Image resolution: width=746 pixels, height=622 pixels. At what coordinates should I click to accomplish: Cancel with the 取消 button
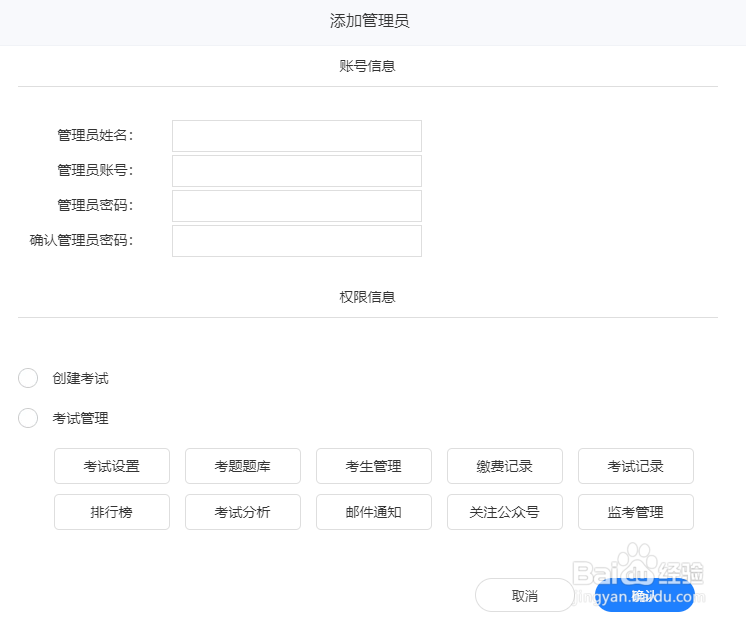click(x=525, y=595)
